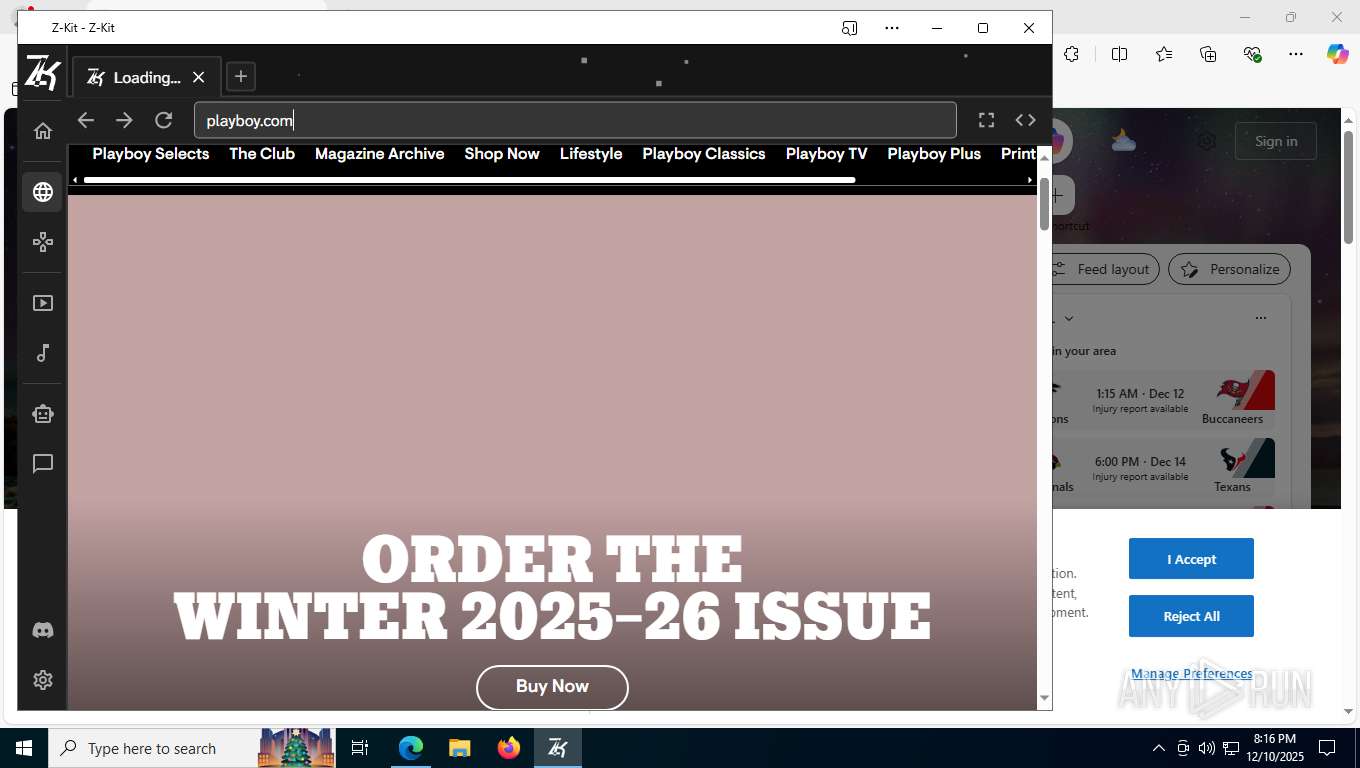This screenshot has width=1360, height=768.
Task: Click the nav scrollbar left arrow
Action: [x=75, y=180]
